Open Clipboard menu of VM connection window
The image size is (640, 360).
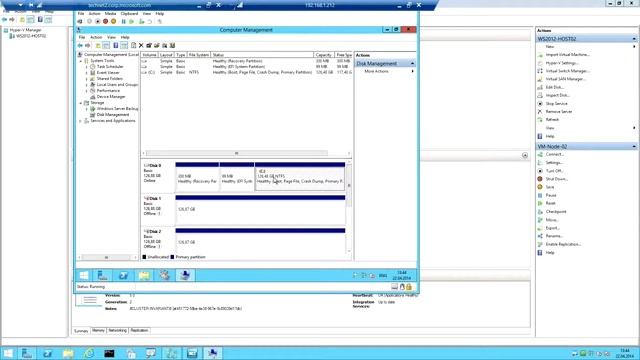[x=129, y=13]
